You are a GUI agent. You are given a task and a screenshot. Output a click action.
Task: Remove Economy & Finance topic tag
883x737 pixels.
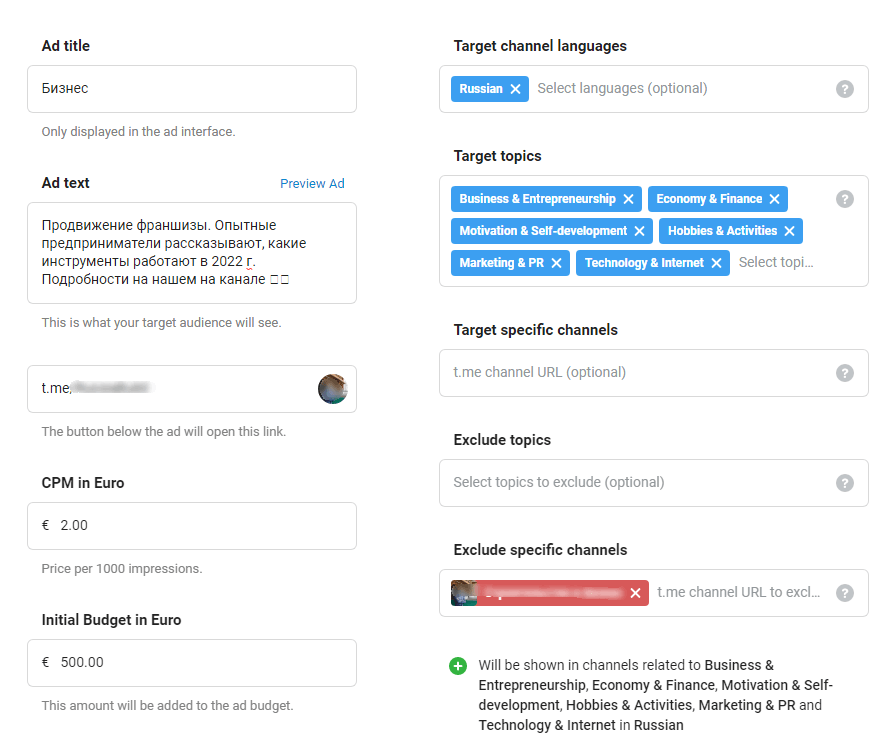tap(774, 199)
